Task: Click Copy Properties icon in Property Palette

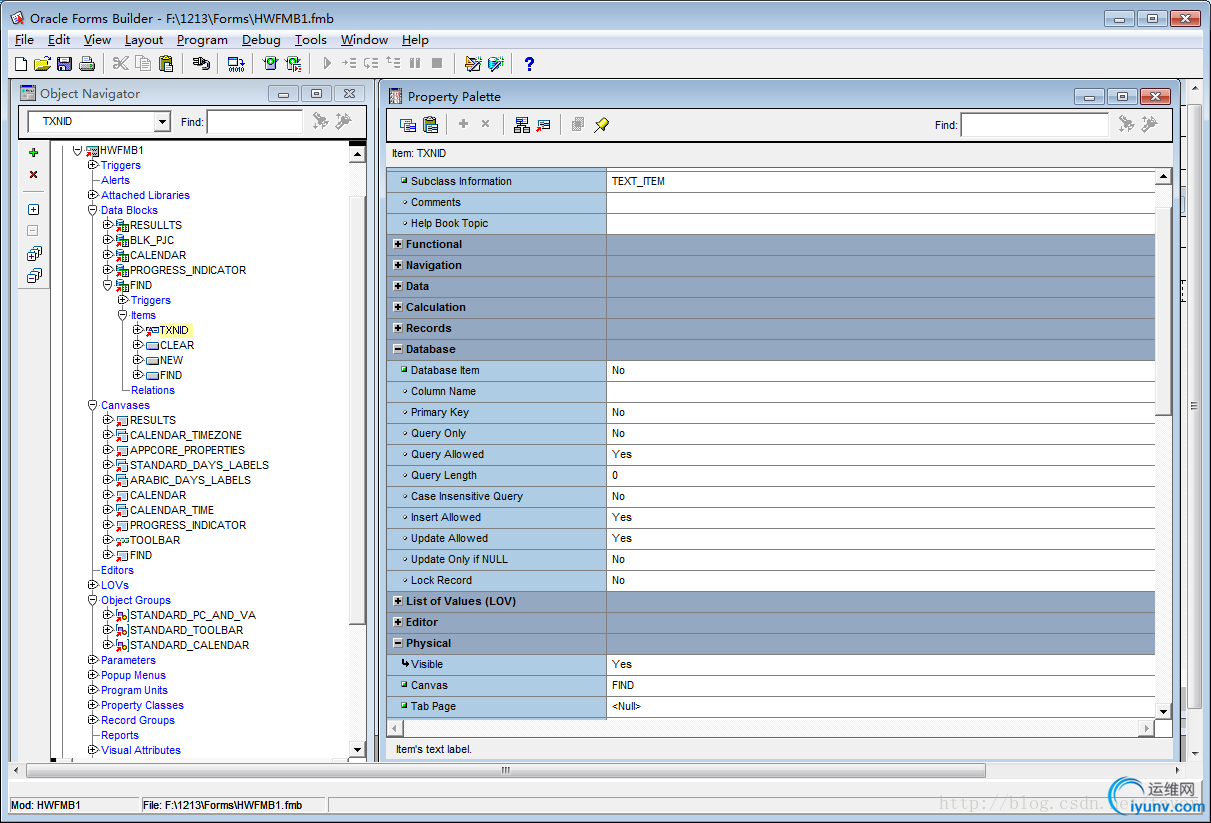Action: coord(408,125)
